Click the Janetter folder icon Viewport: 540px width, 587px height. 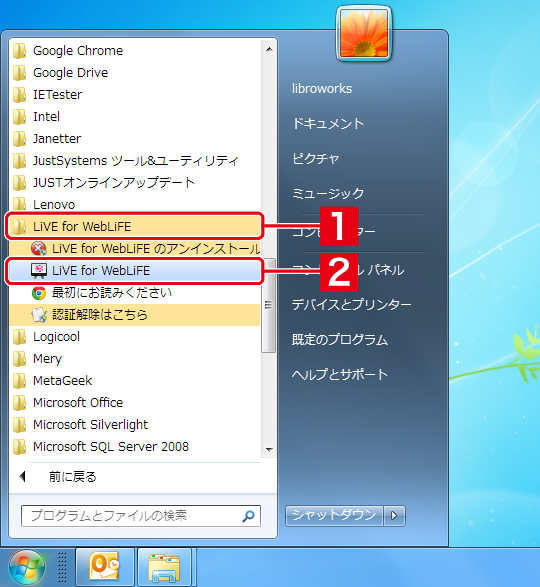[19, 139]
